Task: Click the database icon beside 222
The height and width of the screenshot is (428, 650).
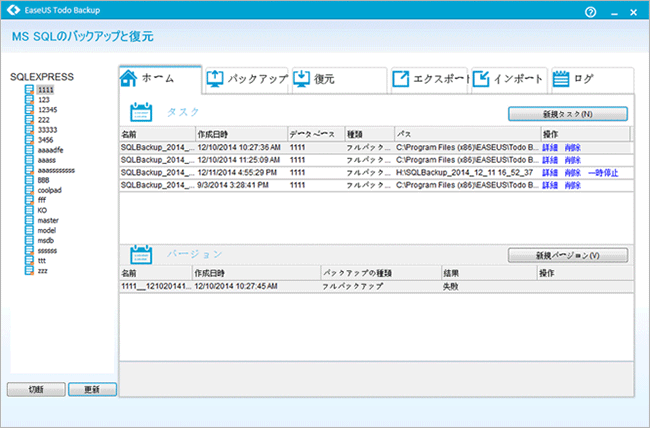Action: coord(29,120)
